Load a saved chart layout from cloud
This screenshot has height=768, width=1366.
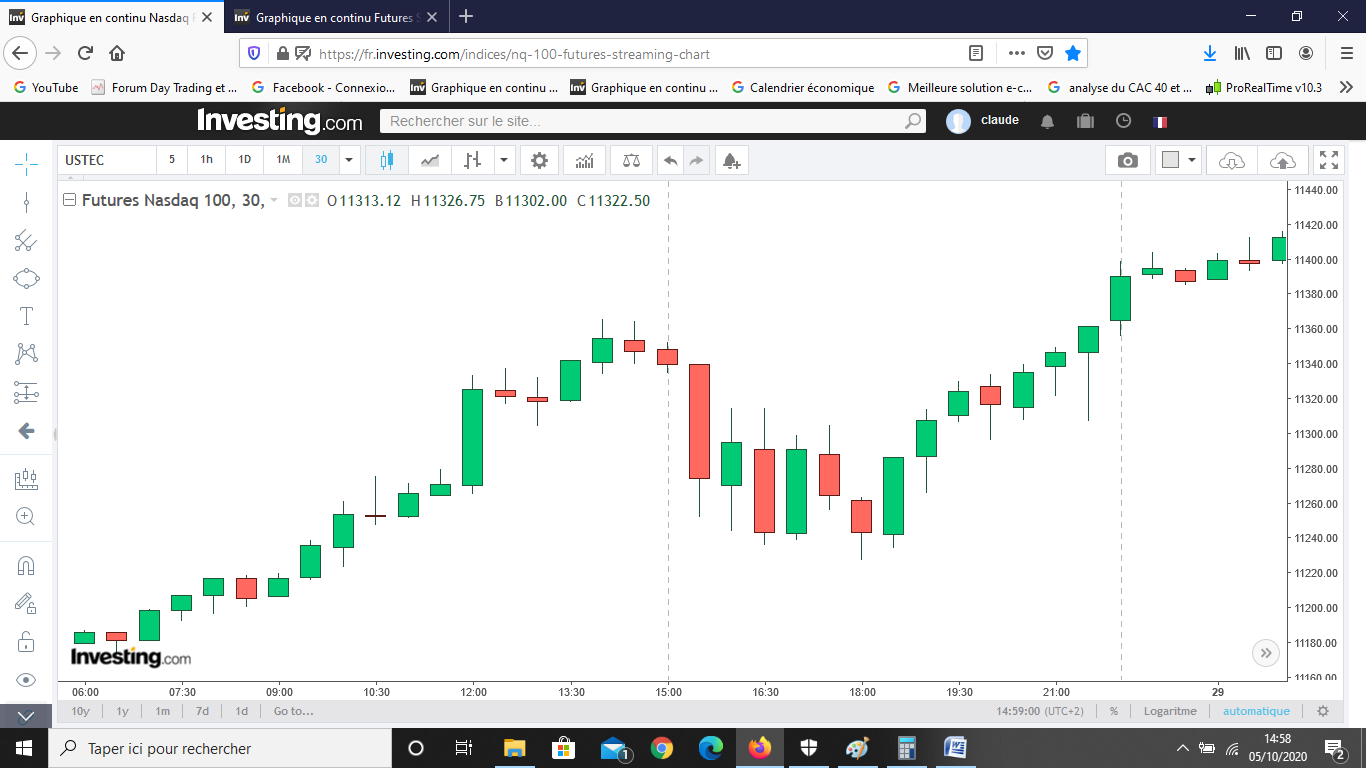click(1232, 160)
